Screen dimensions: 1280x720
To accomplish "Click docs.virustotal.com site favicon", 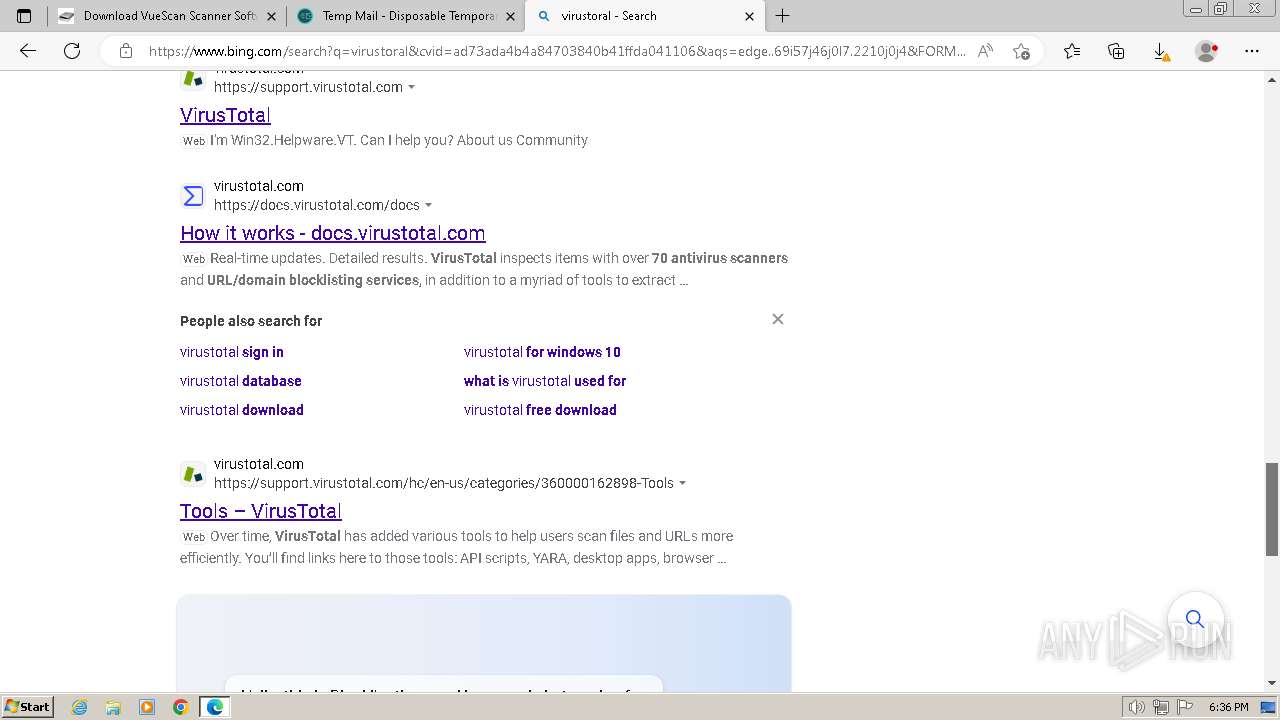I will tap(193, 196).
